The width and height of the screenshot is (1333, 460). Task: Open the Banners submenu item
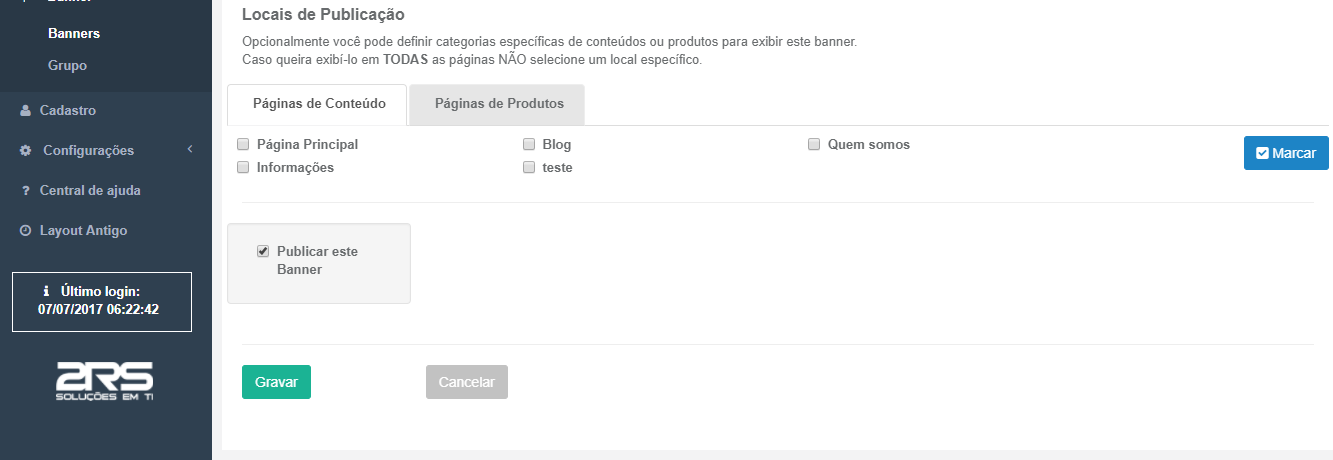(74, 33)
